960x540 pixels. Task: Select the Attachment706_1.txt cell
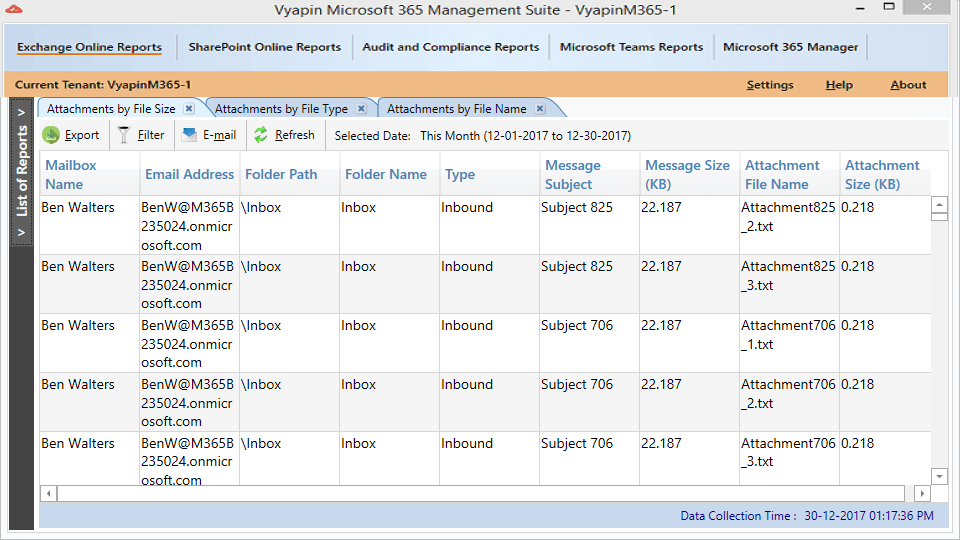(789, 343)
